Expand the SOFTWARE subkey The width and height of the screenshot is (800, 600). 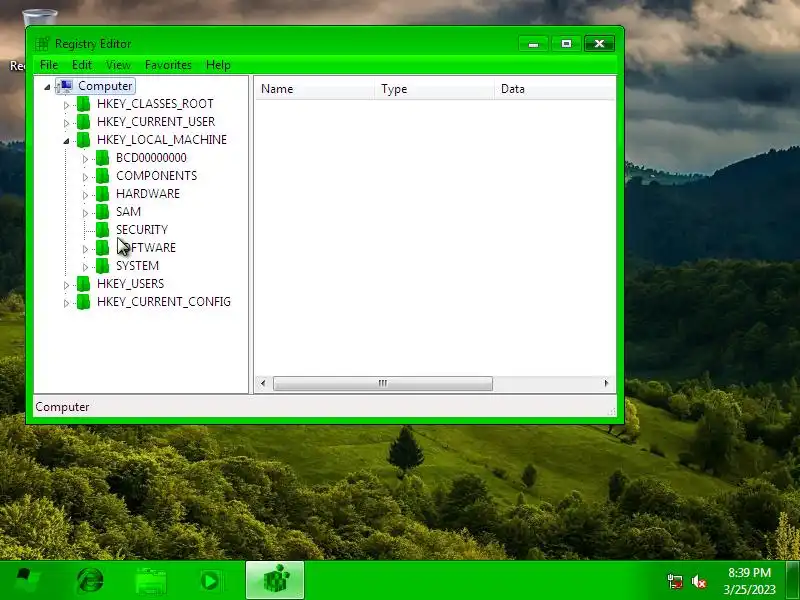(85, 249)
